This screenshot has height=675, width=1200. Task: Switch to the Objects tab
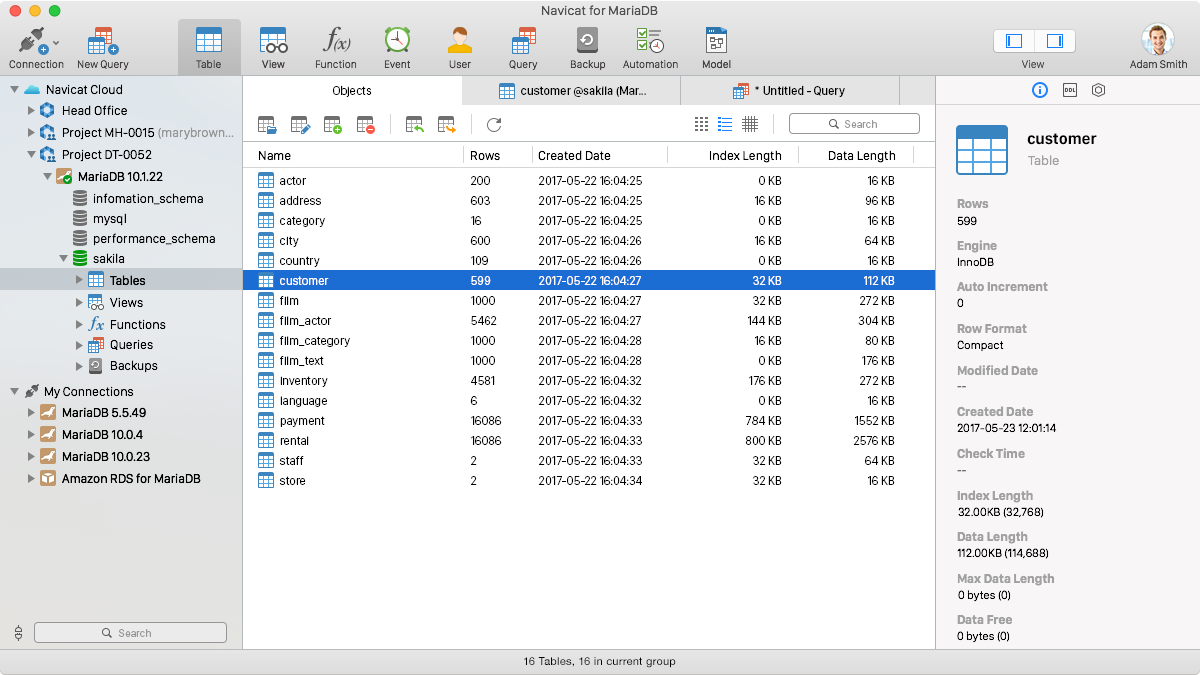tap(352, 91)
